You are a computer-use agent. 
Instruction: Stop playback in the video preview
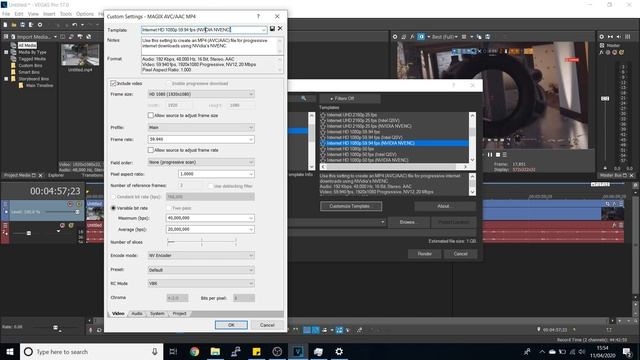pos(498,155)
